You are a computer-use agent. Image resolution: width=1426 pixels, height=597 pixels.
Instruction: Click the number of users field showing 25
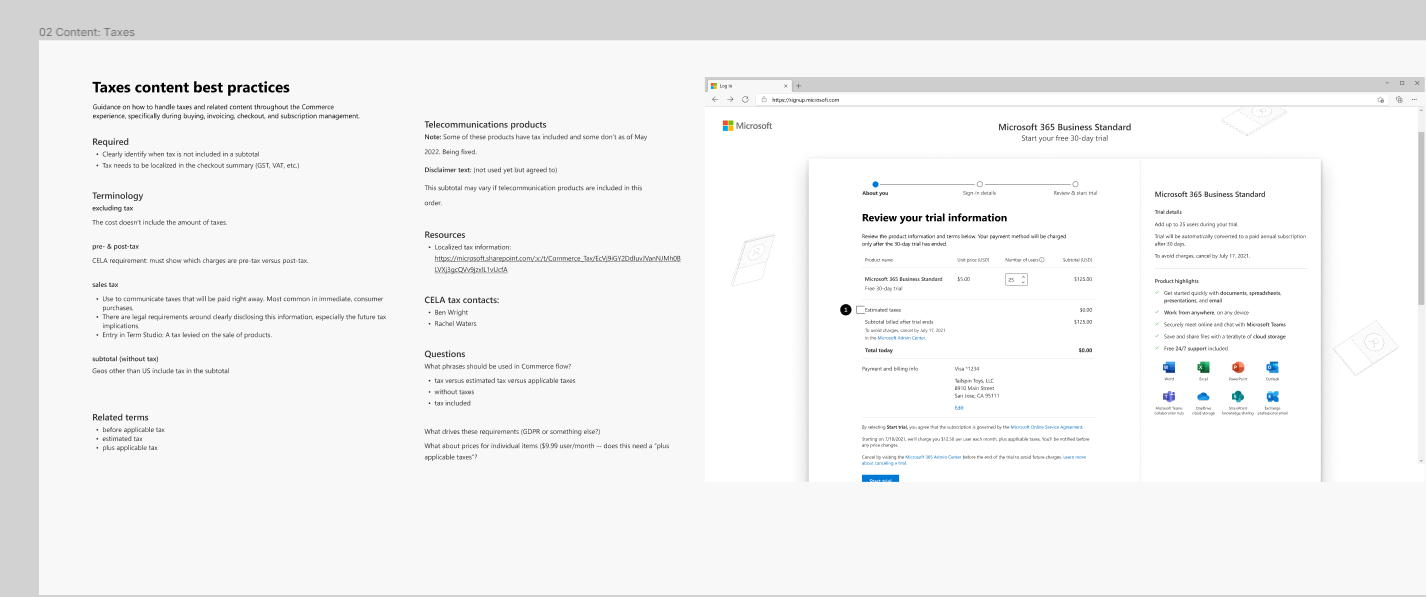click(x=1016, y=280)
